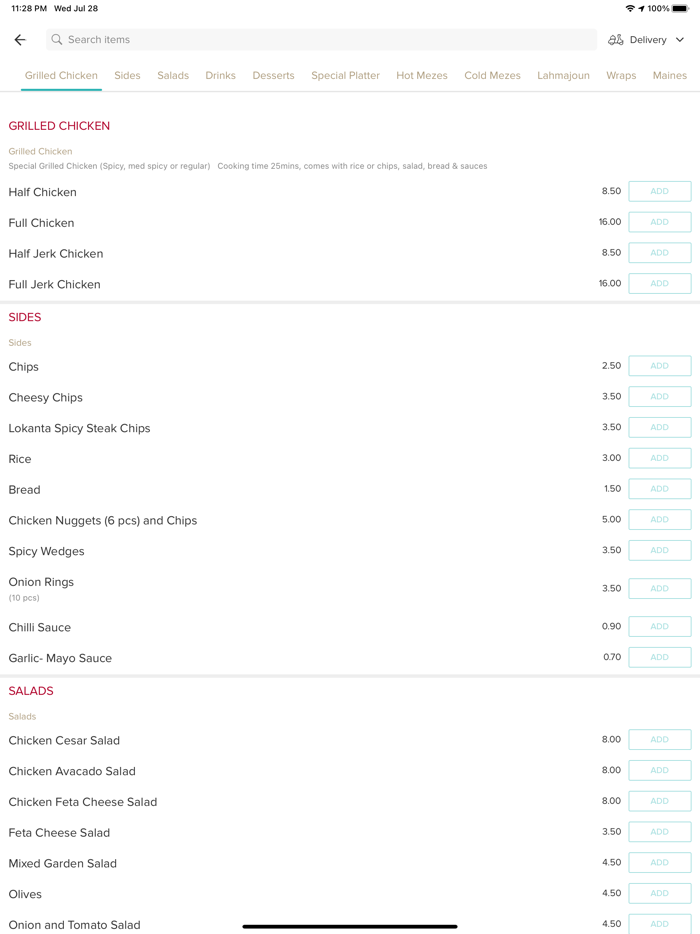Viewport: 700px width, 934px height.
Task: Add Lokanta Spicy Steak Chips
Action: (659, 427)
